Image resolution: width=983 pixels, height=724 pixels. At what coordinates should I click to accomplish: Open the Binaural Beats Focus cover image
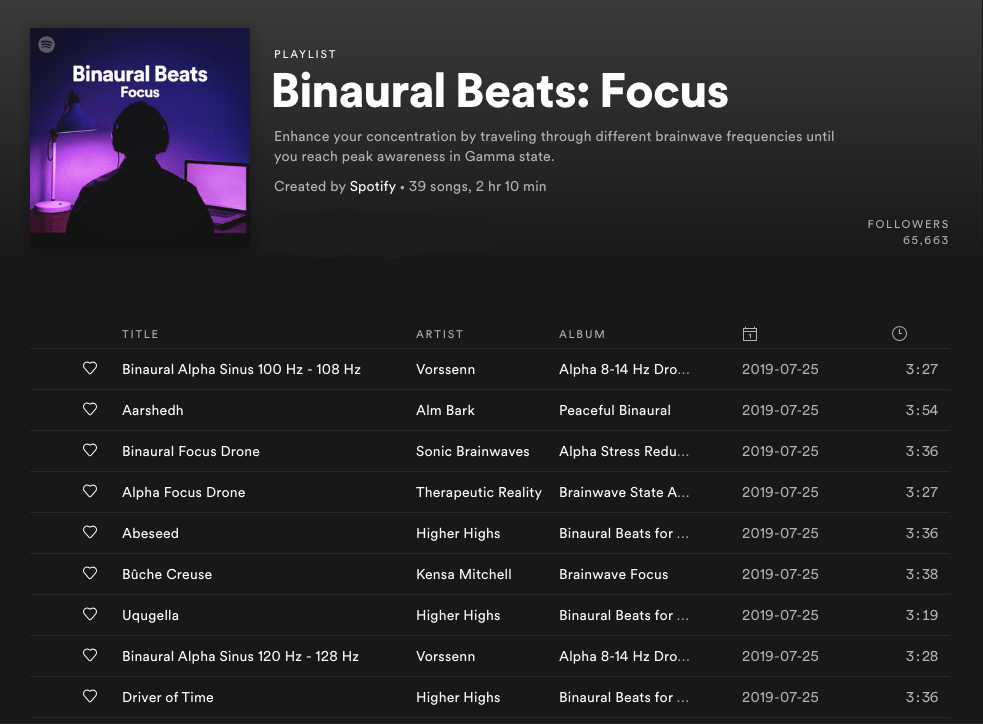tap(140, 138)
